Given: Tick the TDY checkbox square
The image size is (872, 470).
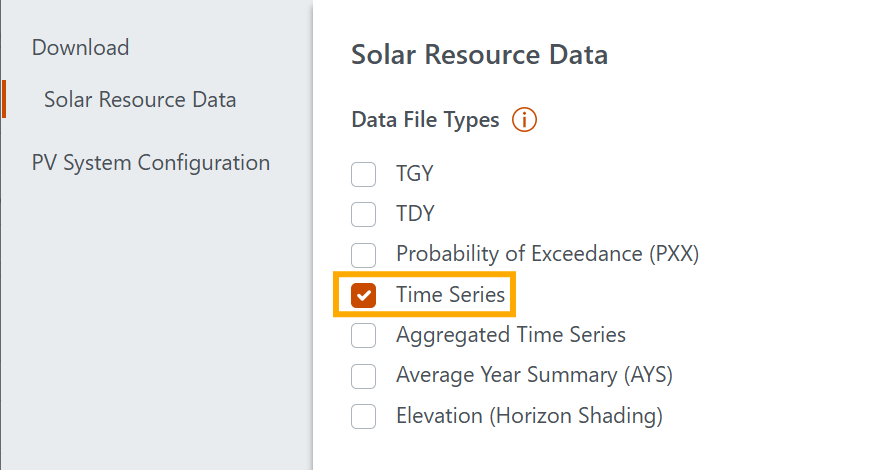Looking at the screenshot, I should [364, 214].
